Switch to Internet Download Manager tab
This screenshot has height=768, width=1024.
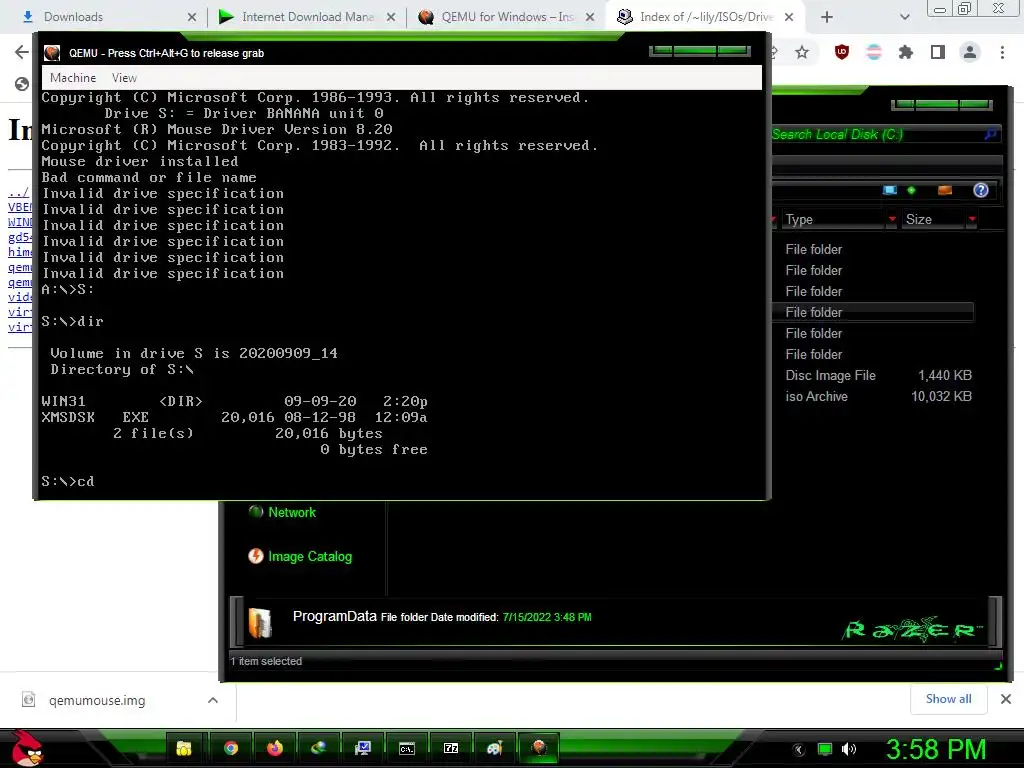(307, 17)
